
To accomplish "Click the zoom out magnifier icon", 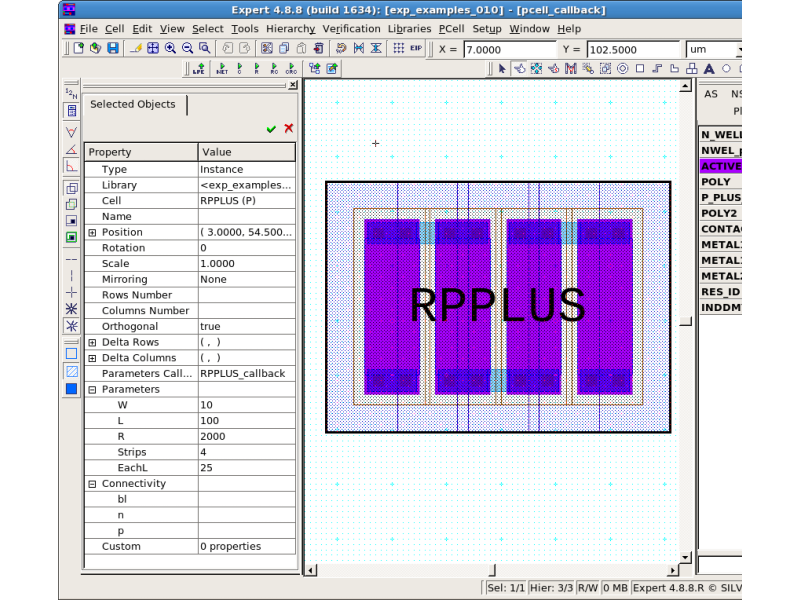I will point(187,48).
